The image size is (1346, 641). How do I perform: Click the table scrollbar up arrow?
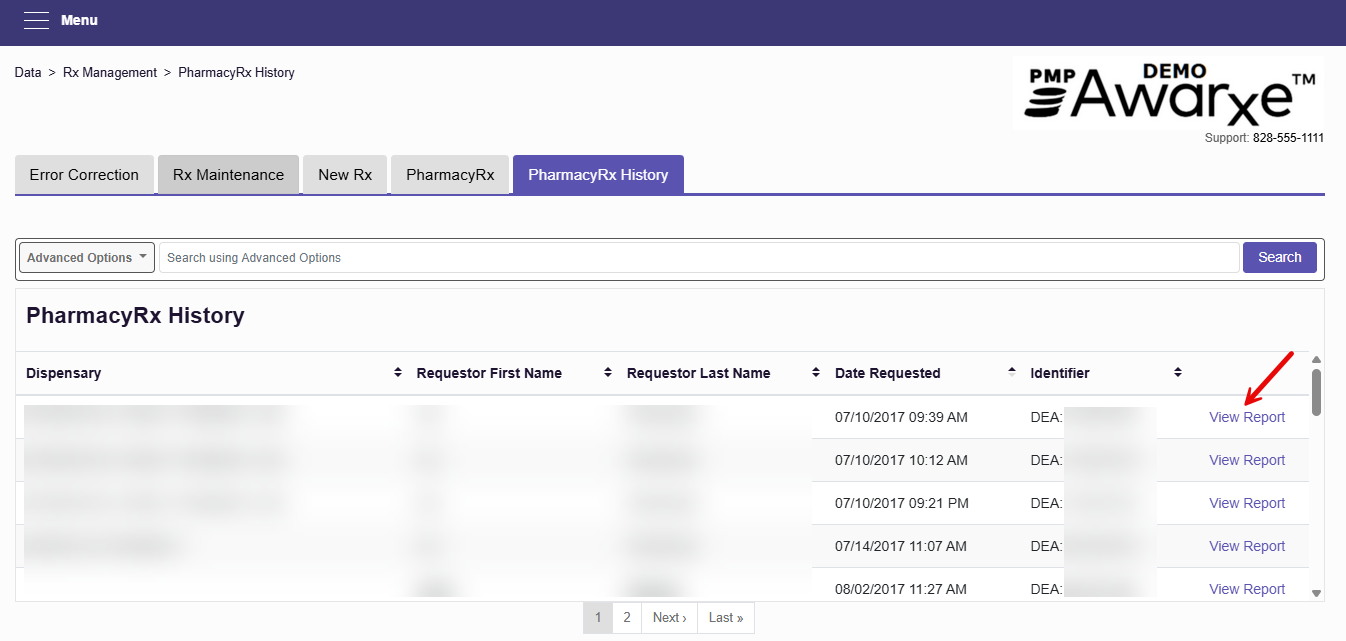[1316, 360]
